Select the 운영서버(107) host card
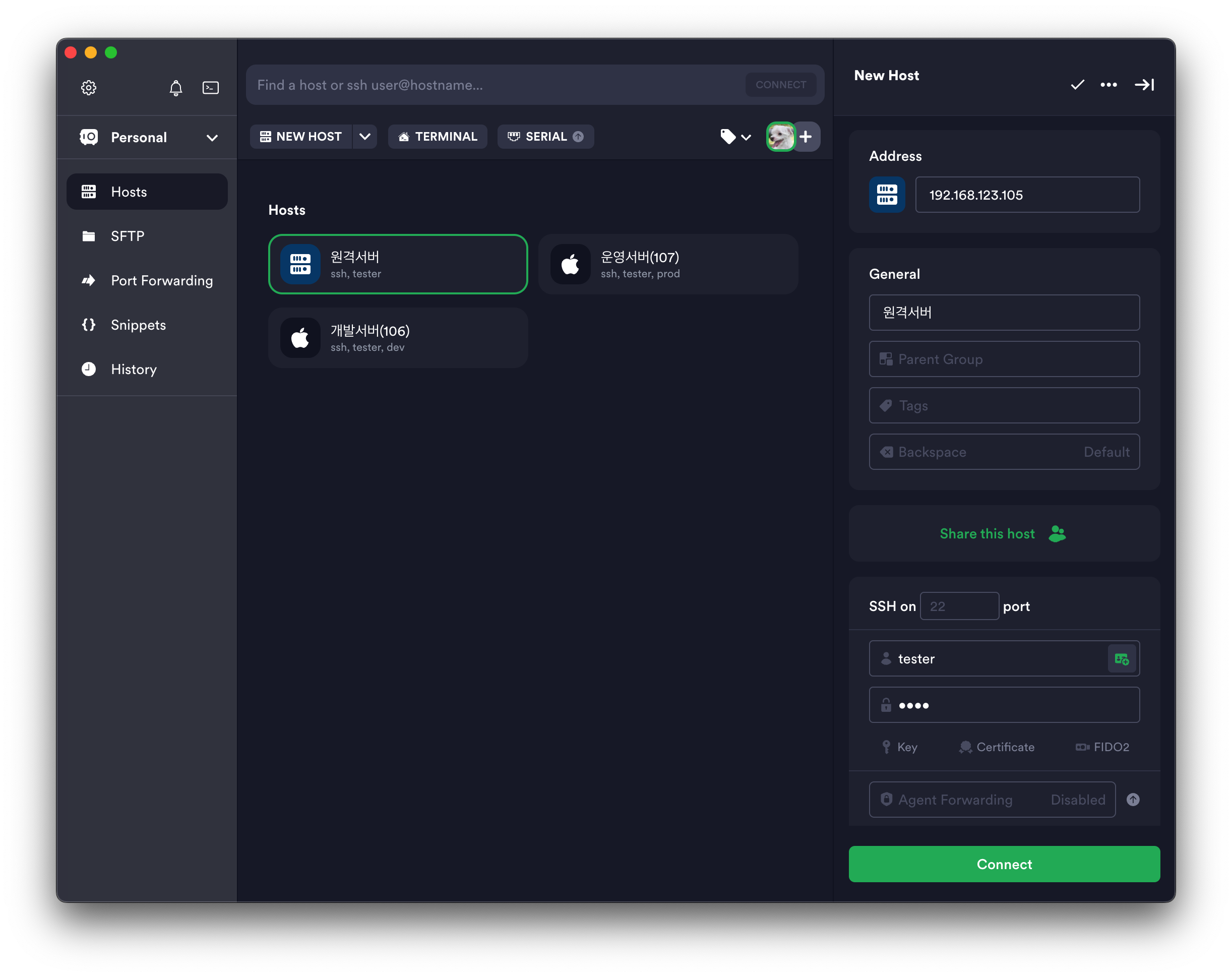This screenshot has height=977, width=1232. pyautogui.click(x=667, y=265)
